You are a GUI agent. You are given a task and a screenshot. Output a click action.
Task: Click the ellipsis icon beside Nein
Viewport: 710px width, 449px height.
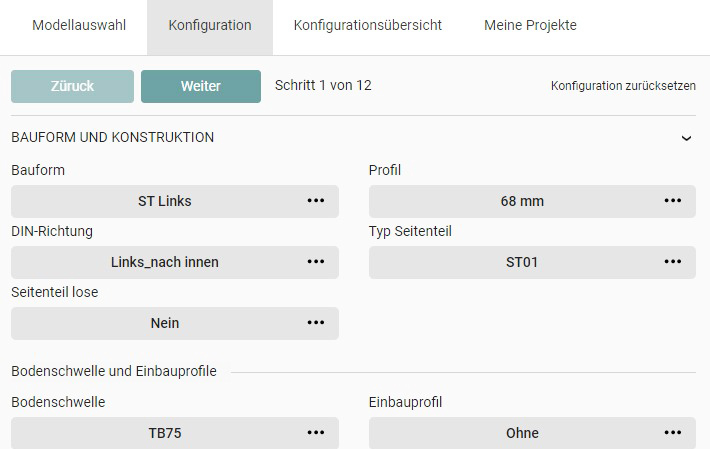pos(316,323)
